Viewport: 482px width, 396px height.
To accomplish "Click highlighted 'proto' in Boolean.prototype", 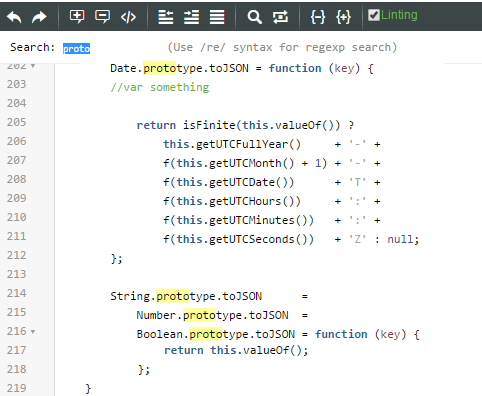I will 206,334.
